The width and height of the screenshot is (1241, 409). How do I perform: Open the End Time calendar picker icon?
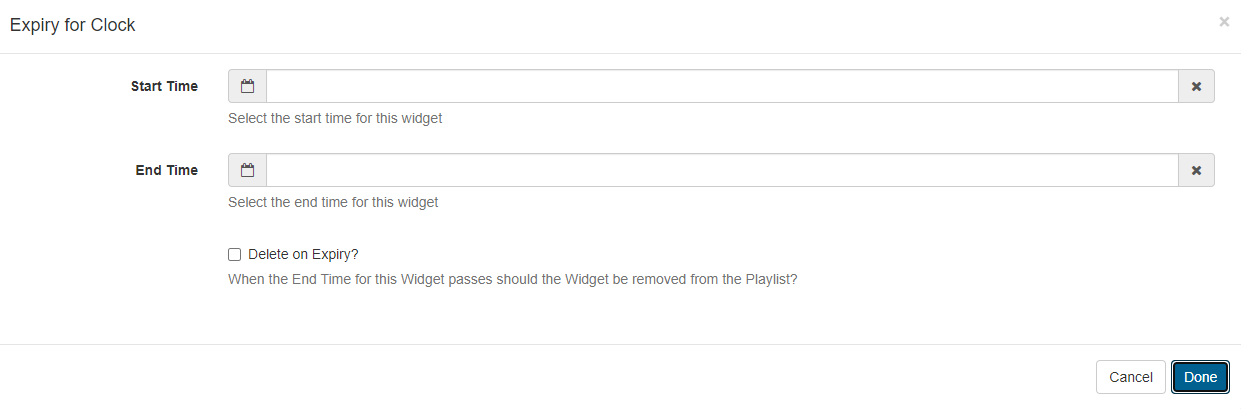point(247,170)
